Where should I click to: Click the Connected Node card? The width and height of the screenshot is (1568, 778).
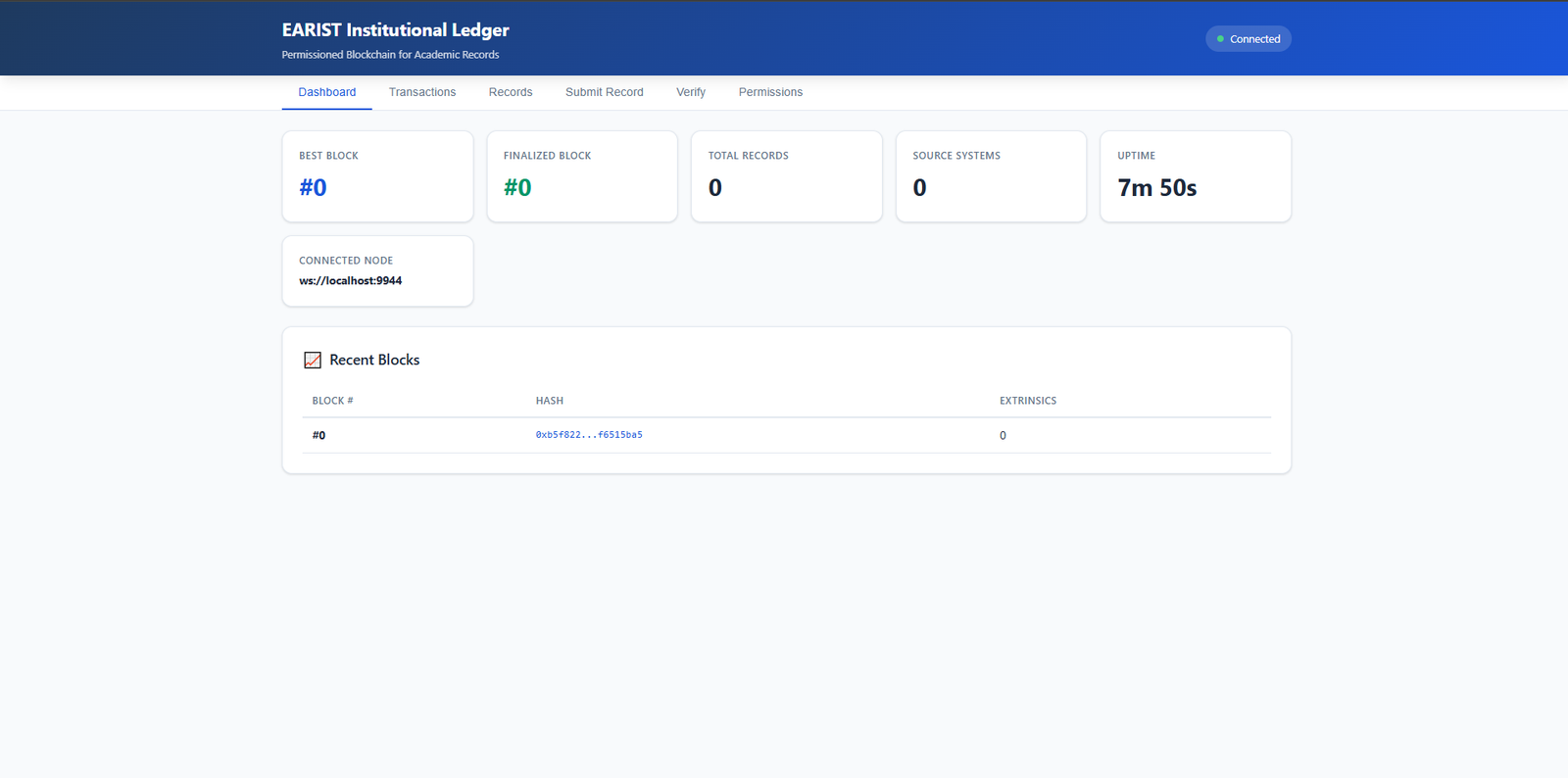(x=378, y=271)
